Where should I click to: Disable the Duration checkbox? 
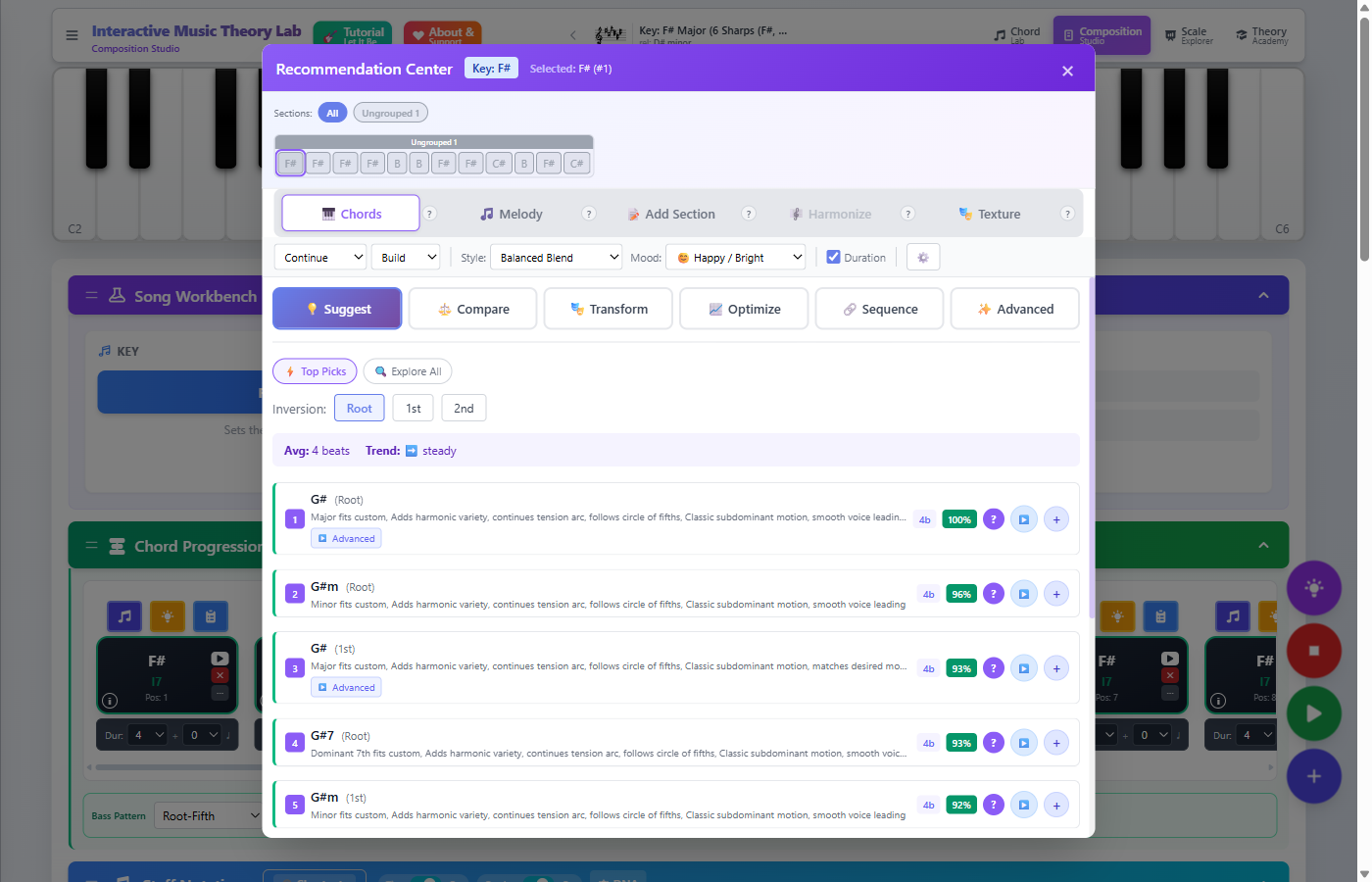832,256
